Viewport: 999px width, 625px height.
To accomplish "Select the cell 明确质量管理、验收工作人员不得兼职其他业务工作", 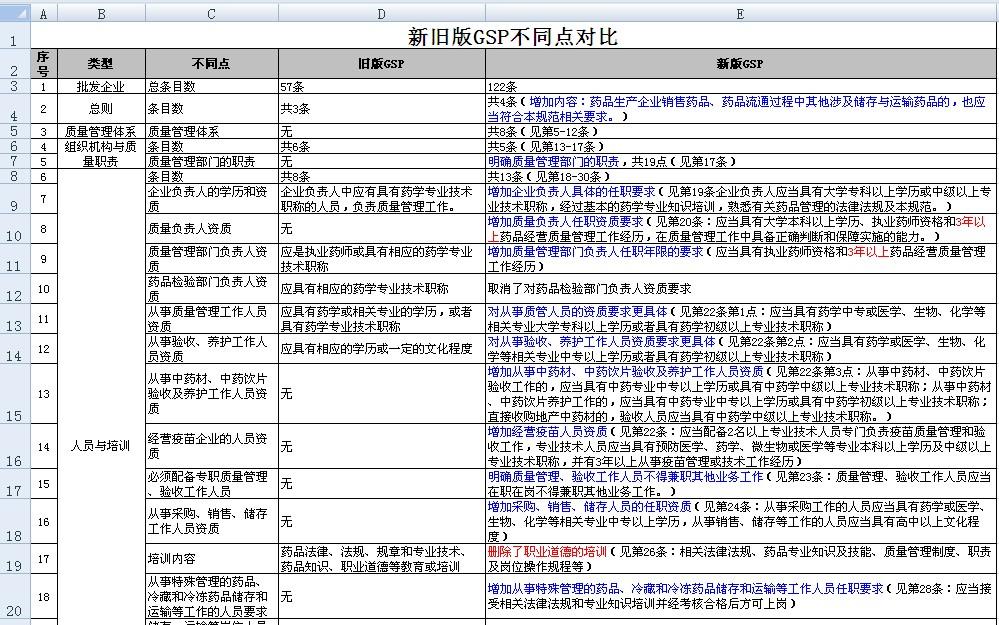I will coord(740,484).
